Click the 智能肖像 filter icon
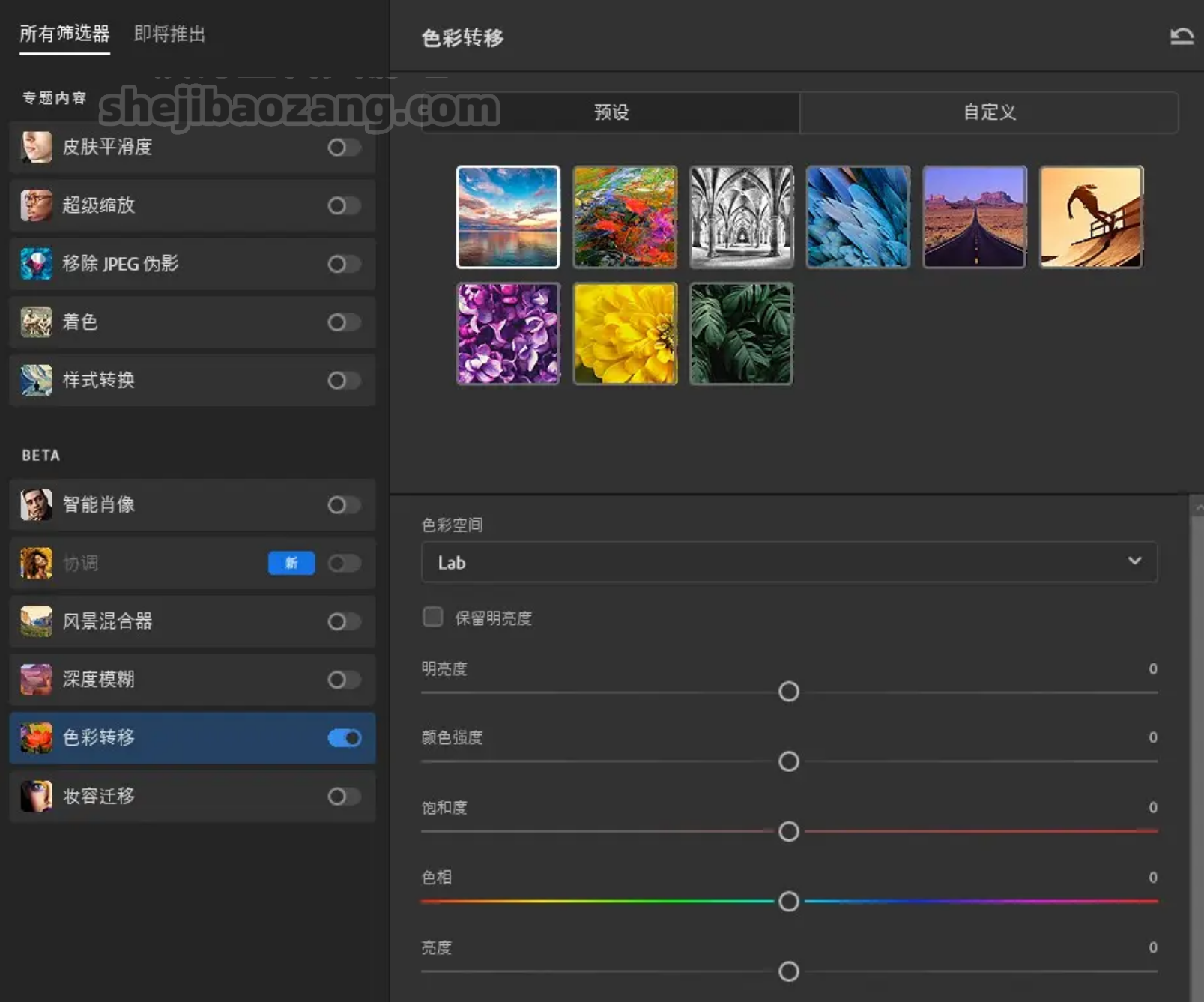Viewport: 1204px width, 1002px height. point(36,504)
